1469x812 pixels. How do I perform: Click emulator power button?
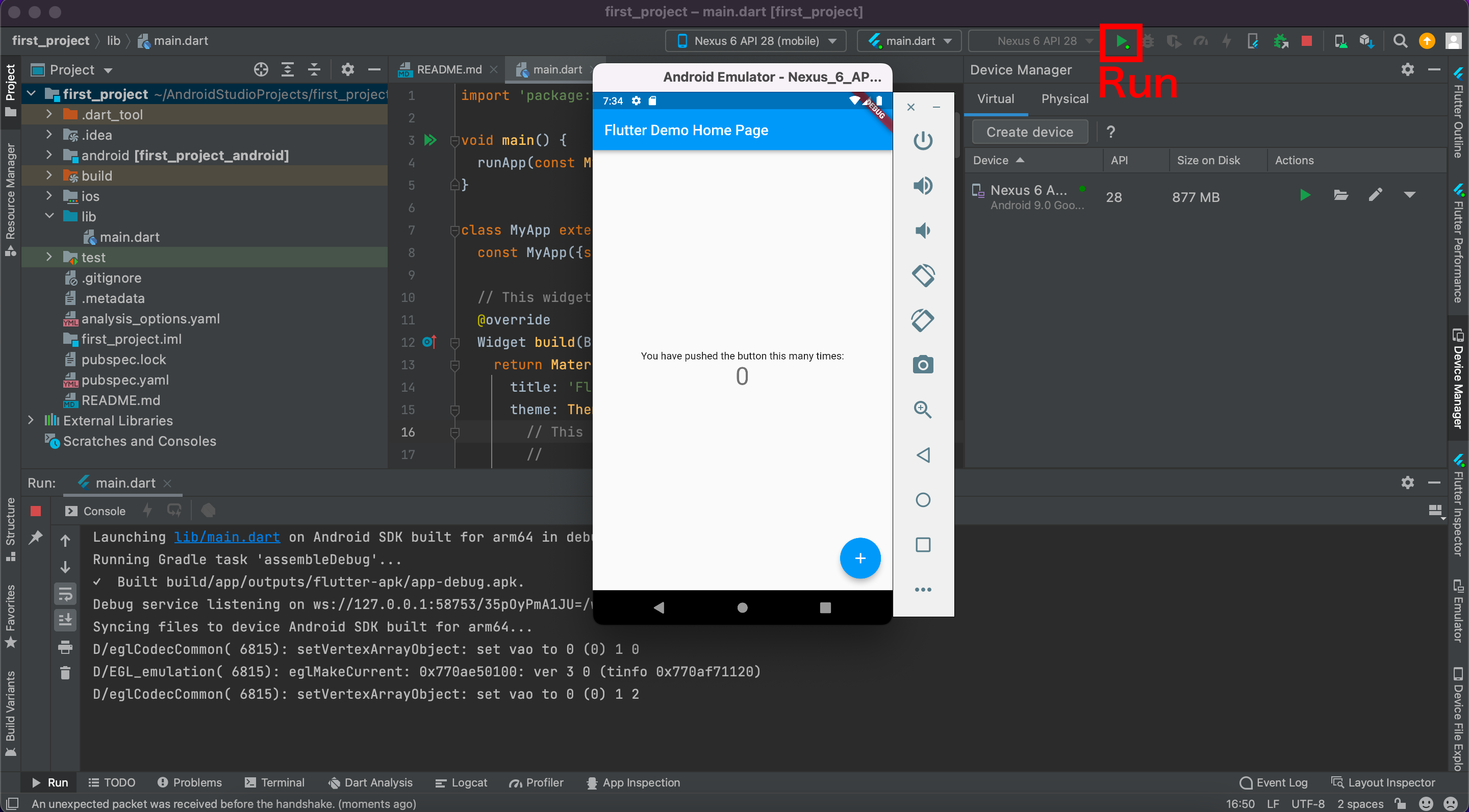click(923, 140)
